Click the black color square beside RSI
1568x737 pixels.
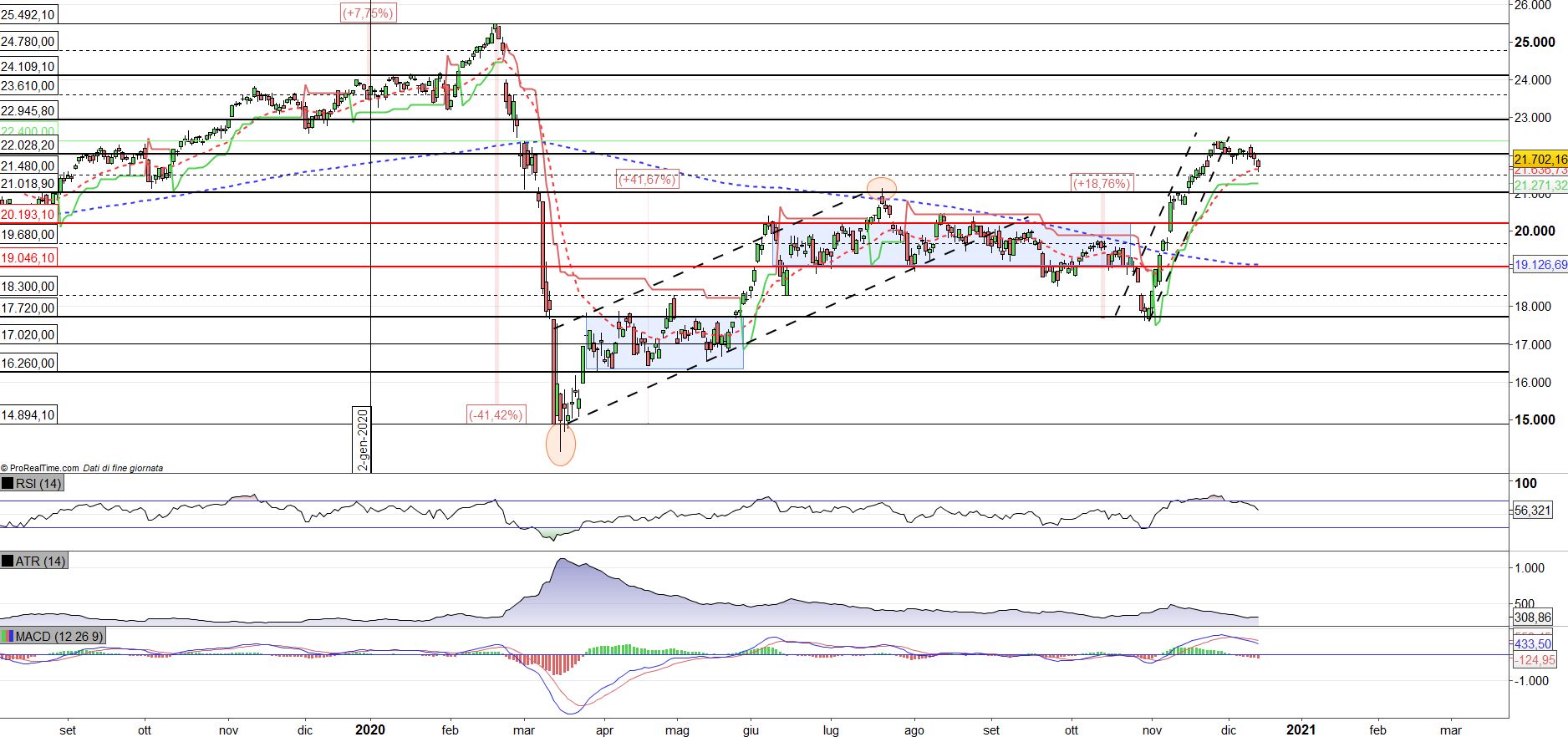tap(8, 483)
